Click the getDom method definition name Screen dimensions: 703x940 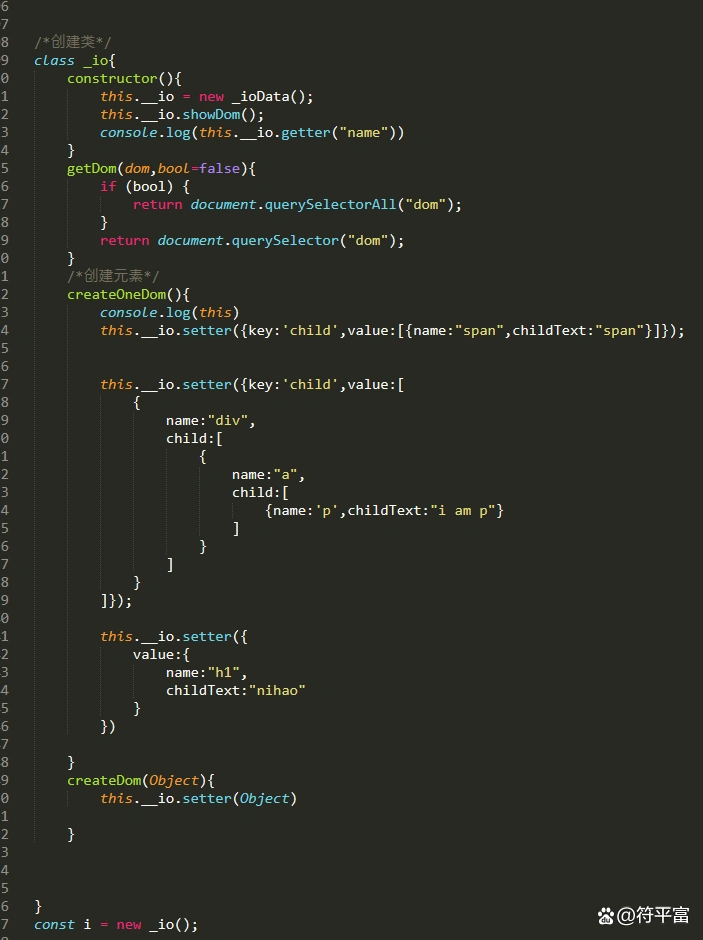92,168
